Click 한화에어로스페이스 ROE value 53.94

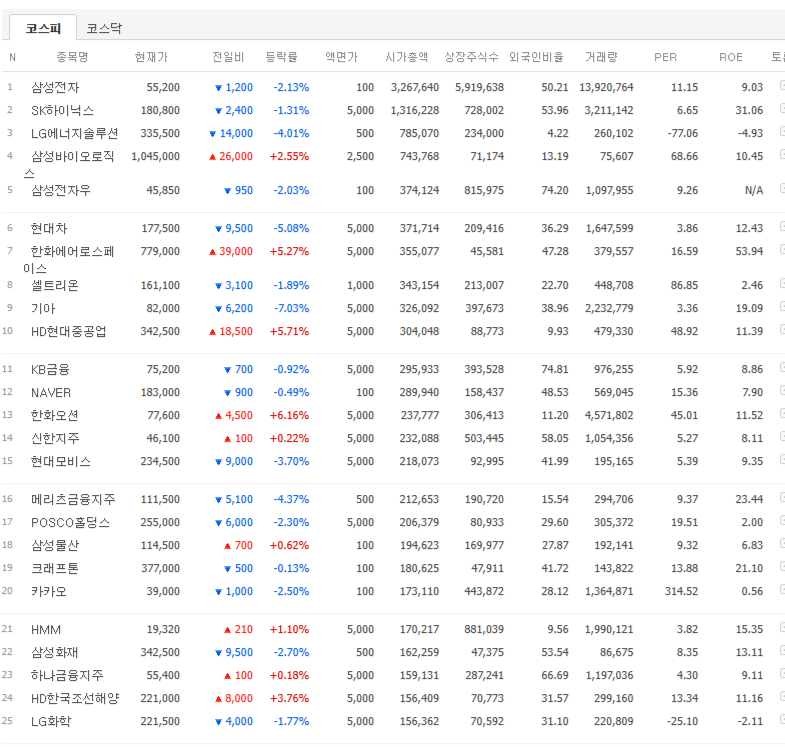pos(749,251)
